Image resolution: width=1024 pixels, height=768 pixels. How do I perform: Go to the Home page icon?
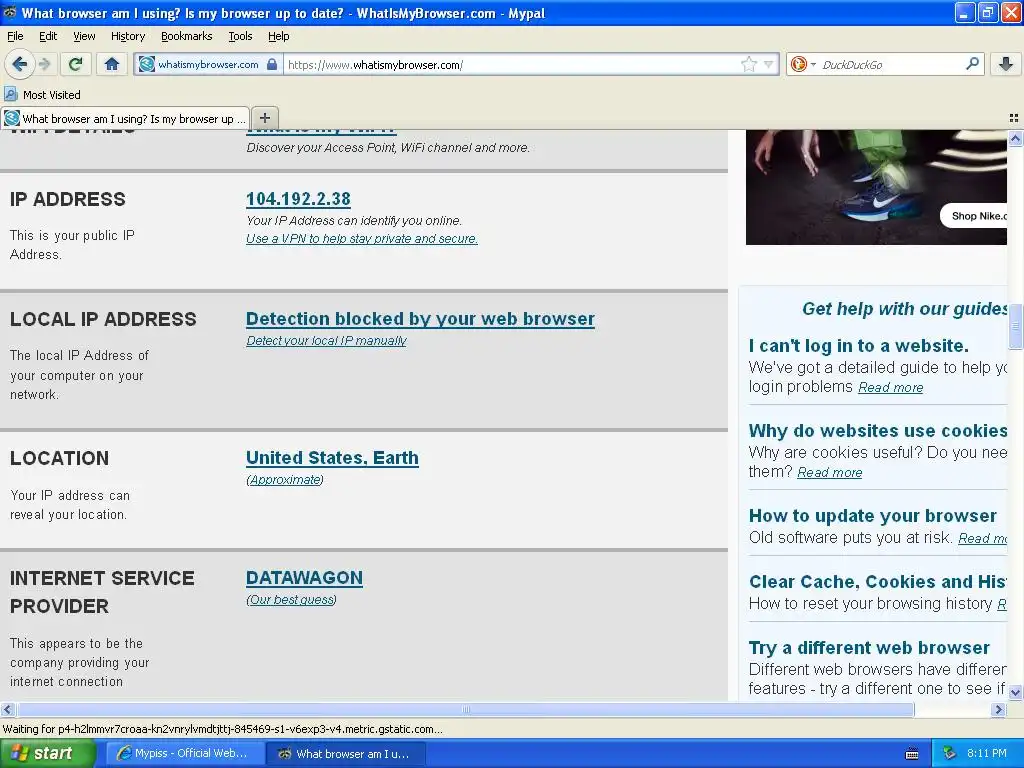(112, 64)
